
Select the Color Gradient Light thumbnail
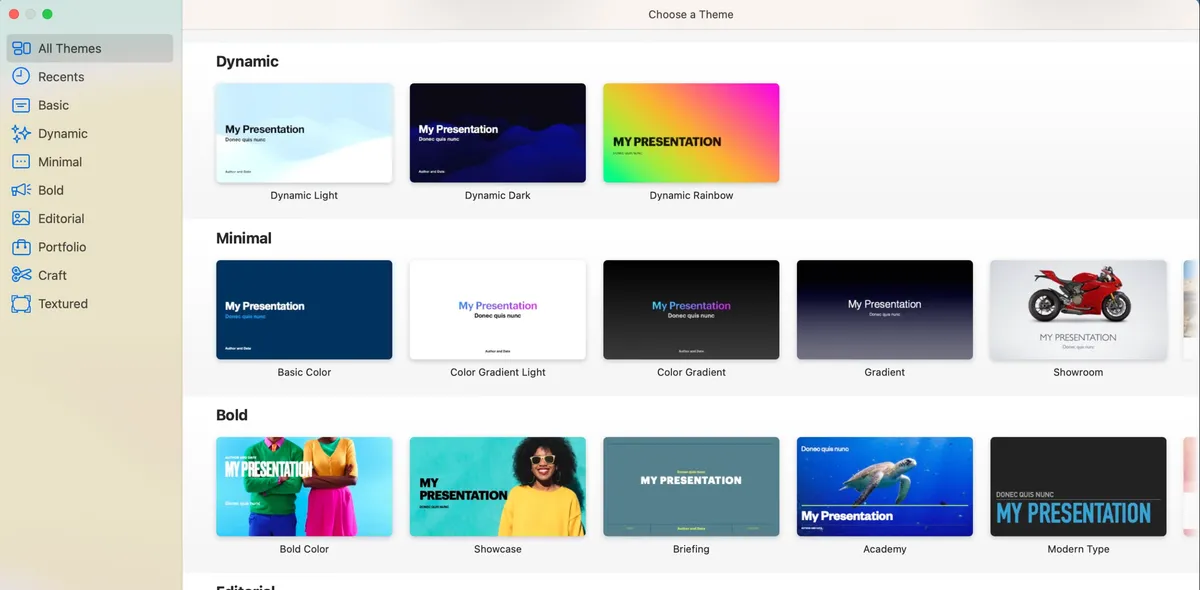click(x=498, y=310)
